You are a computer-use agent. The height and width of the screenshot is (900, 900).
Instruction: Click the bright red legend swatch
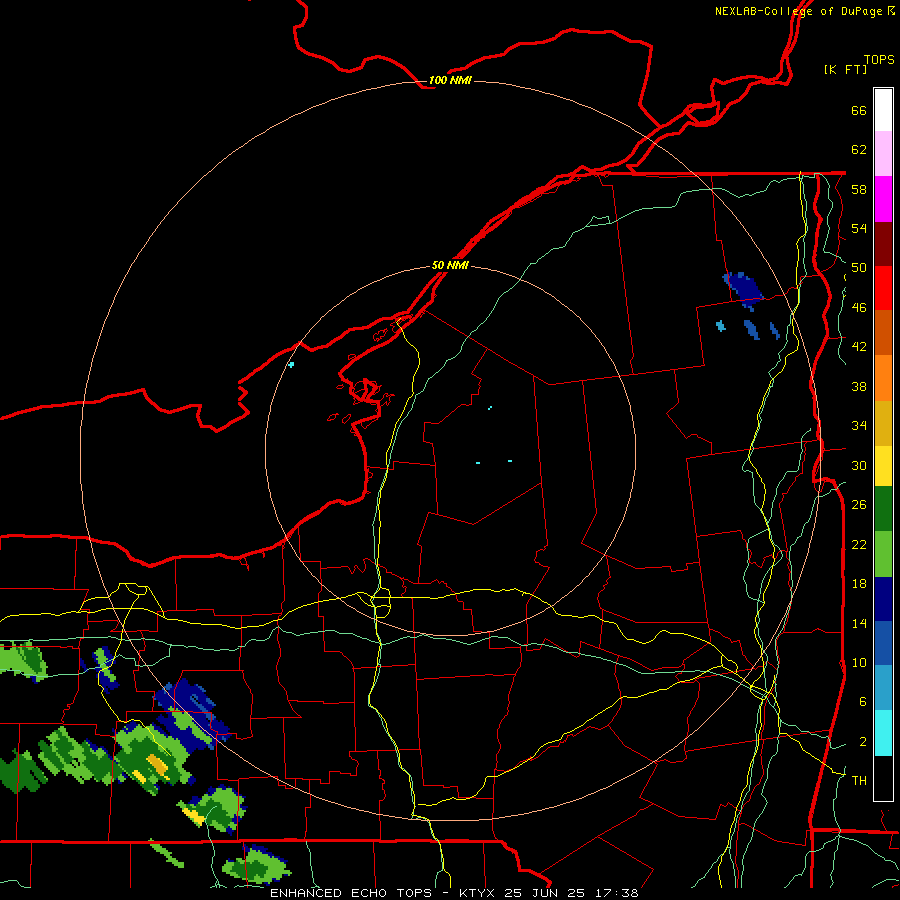click(x=883, y=288)
